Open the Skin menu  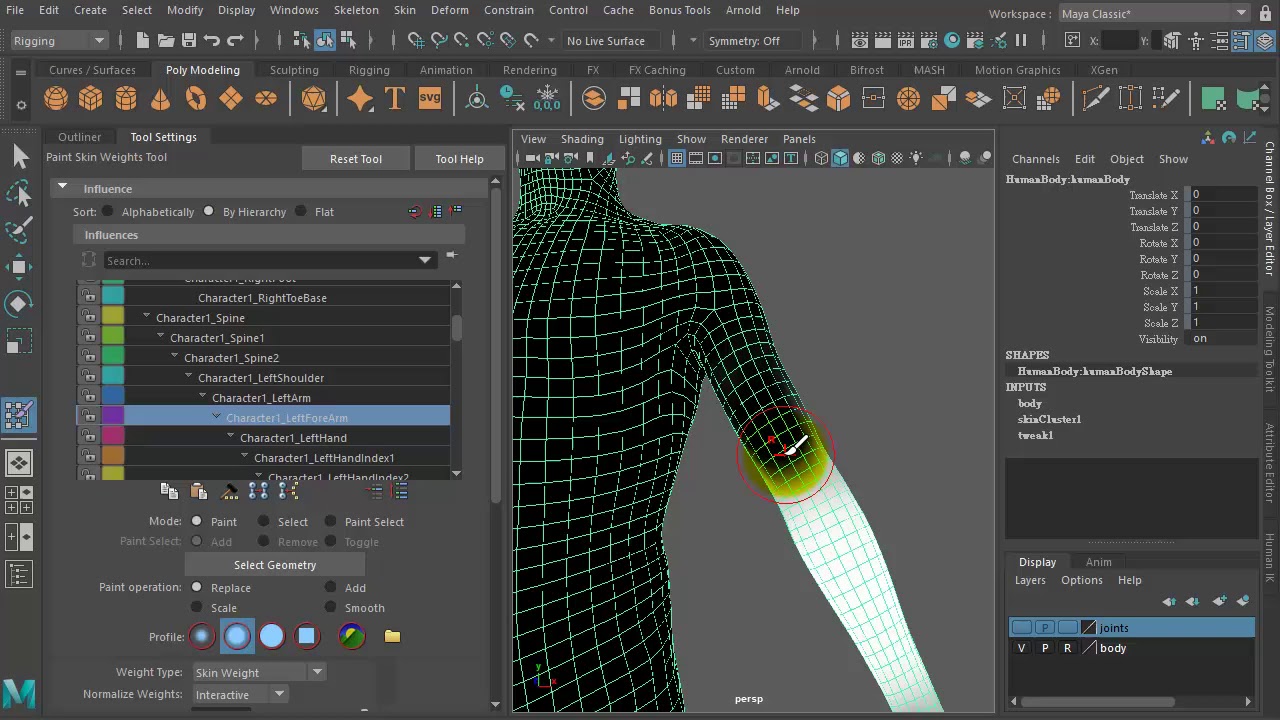pos(404,10)
